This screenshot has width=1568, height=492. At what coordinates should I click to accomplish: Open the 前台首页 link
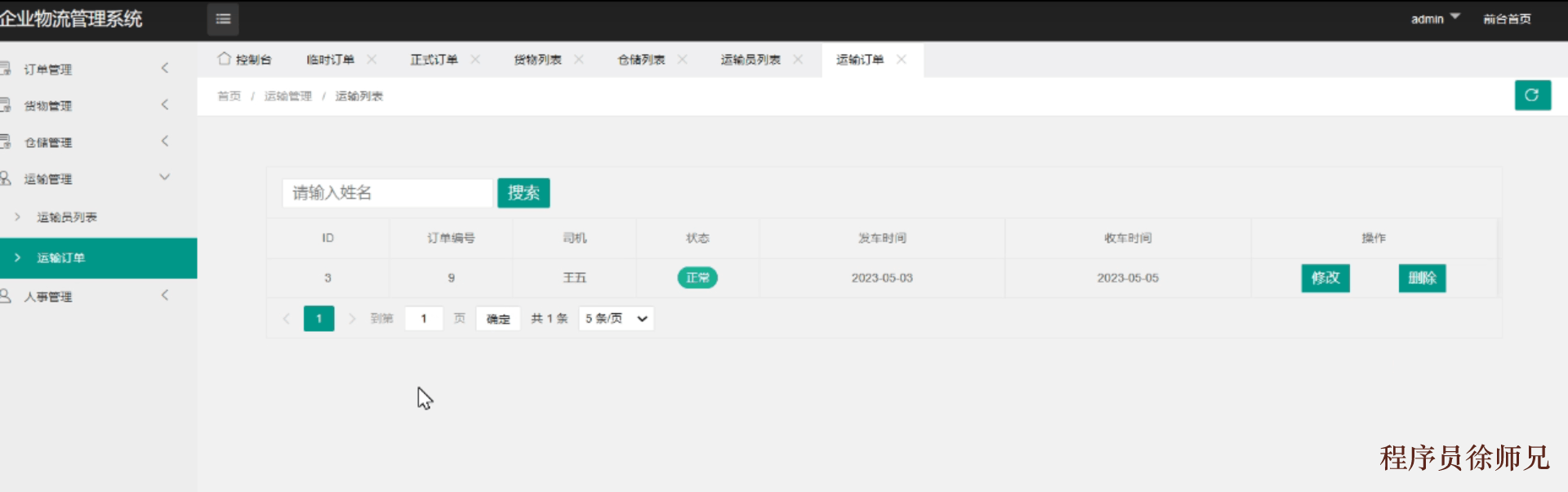tap(1507, 19)
